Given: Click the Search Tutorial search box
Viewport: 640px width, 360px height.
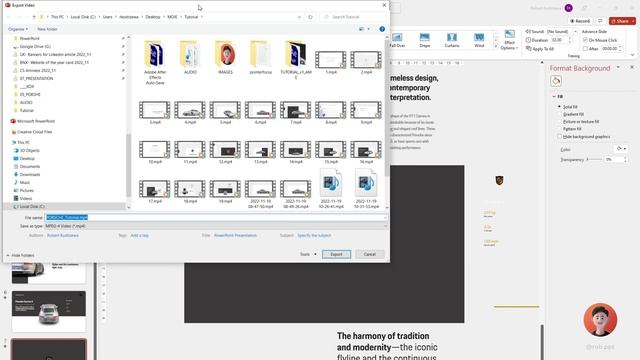Looking at the screenshot, I should [x=353, y=17].
